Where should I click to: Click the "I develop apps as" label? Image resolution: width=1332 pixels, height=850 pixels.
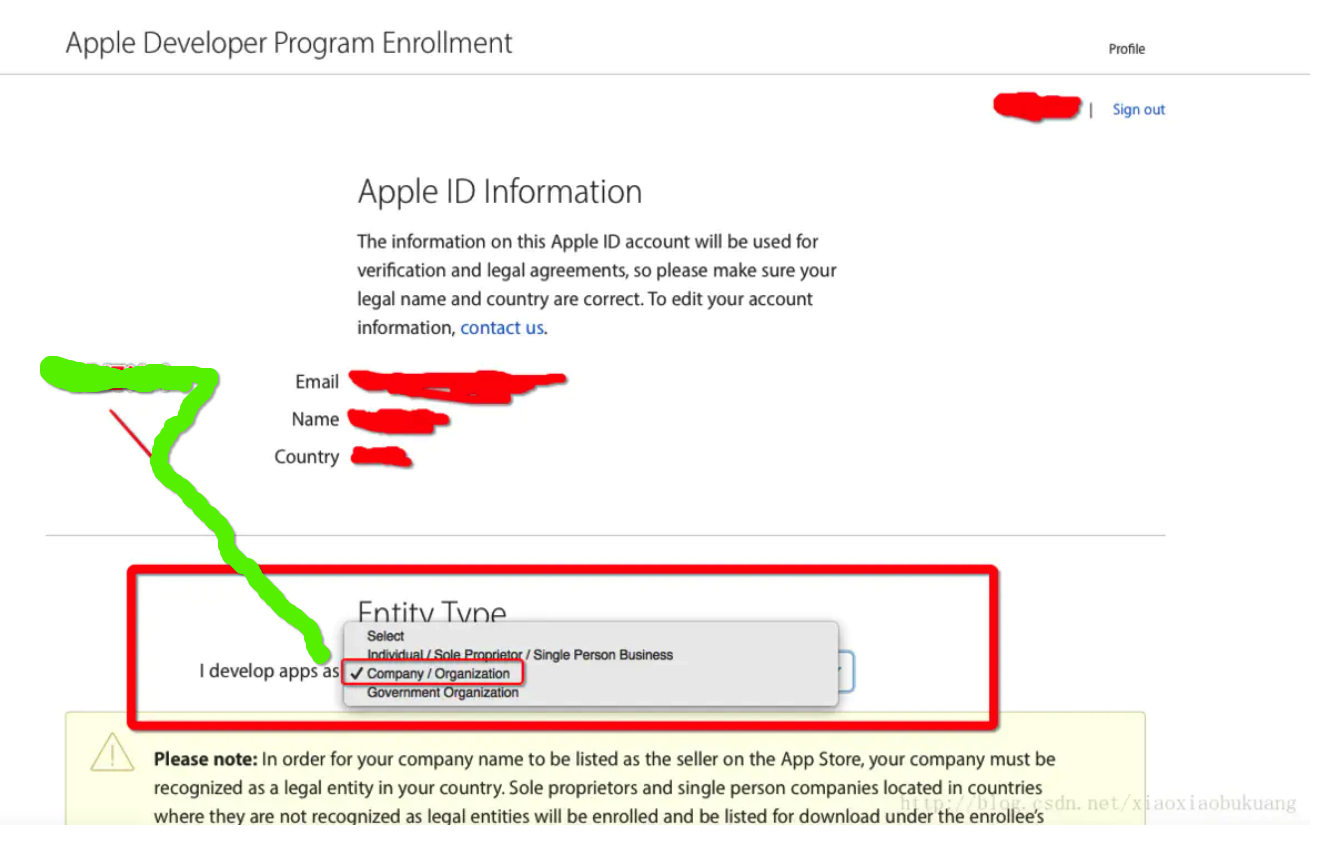269,671
